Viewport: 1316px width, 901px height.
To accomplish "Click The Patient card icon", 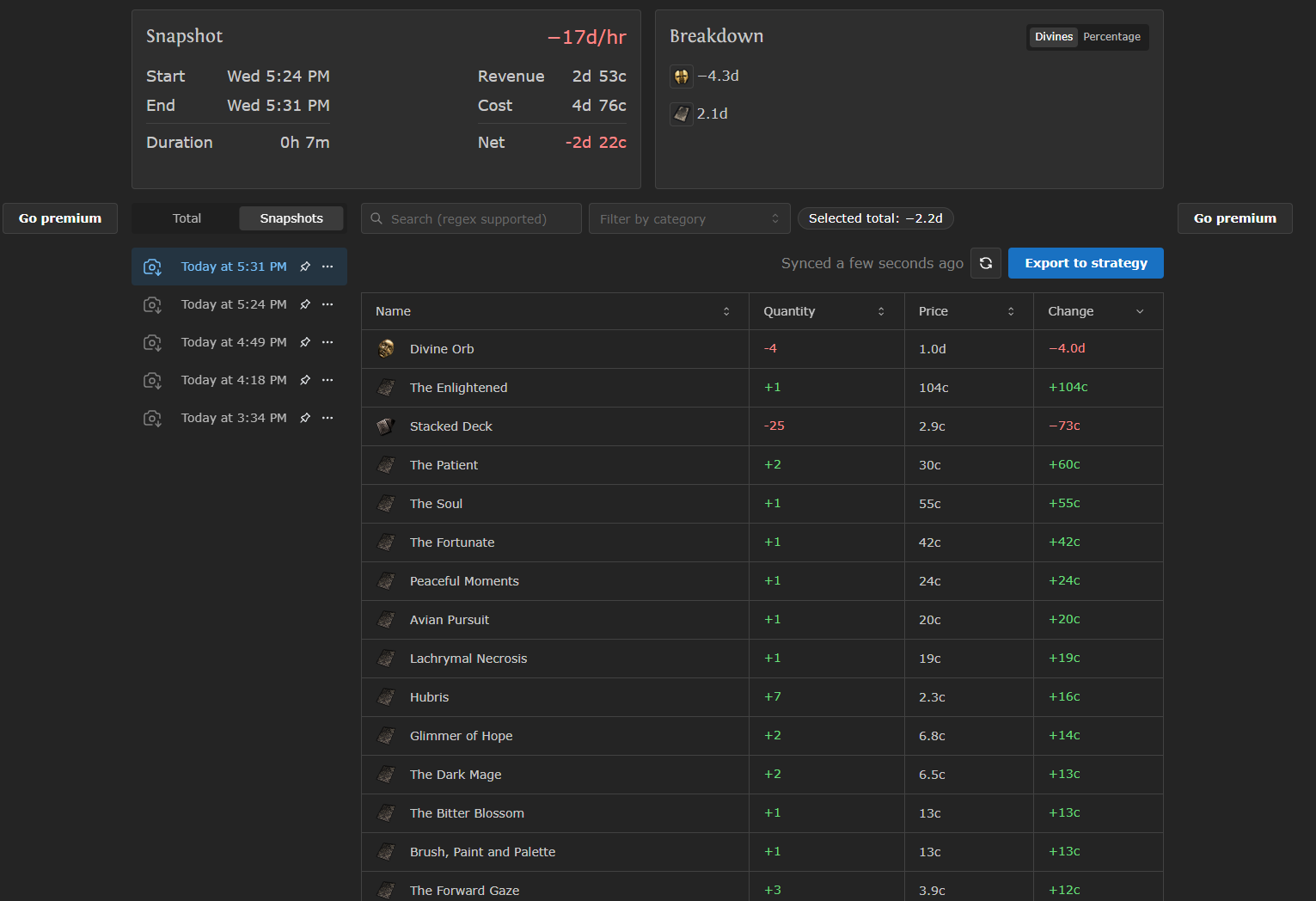I will 387,465.
